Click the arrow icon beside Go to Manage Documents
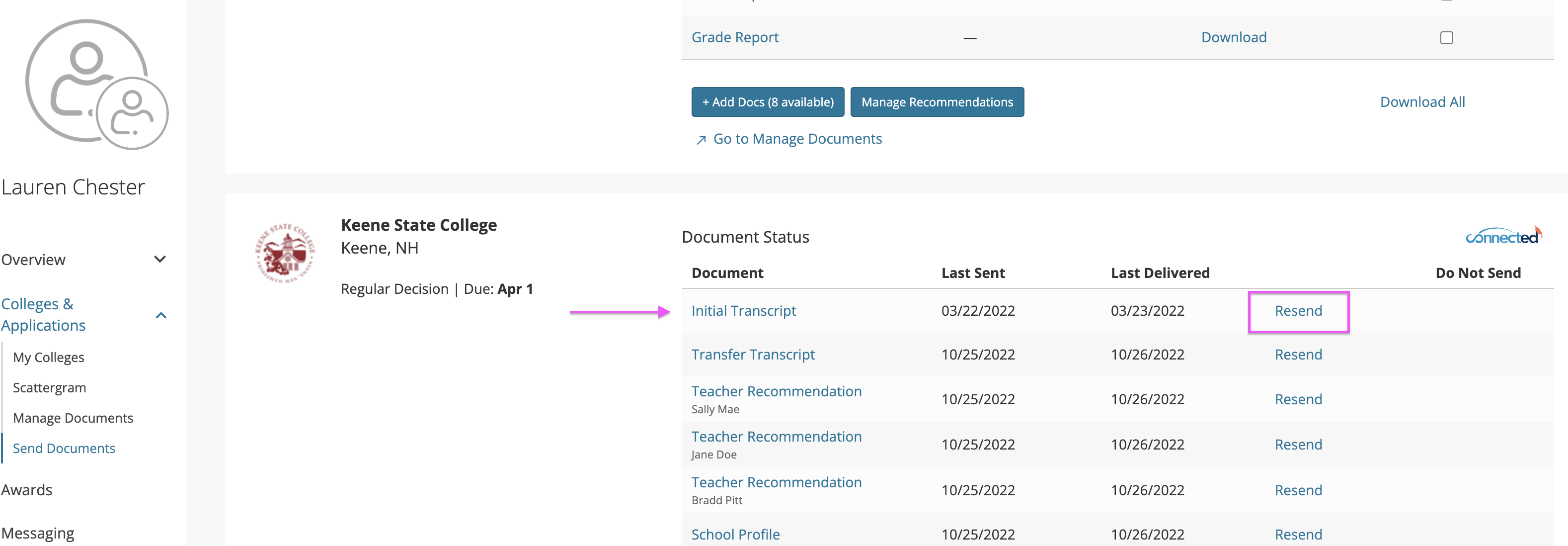 click(701, 140)
